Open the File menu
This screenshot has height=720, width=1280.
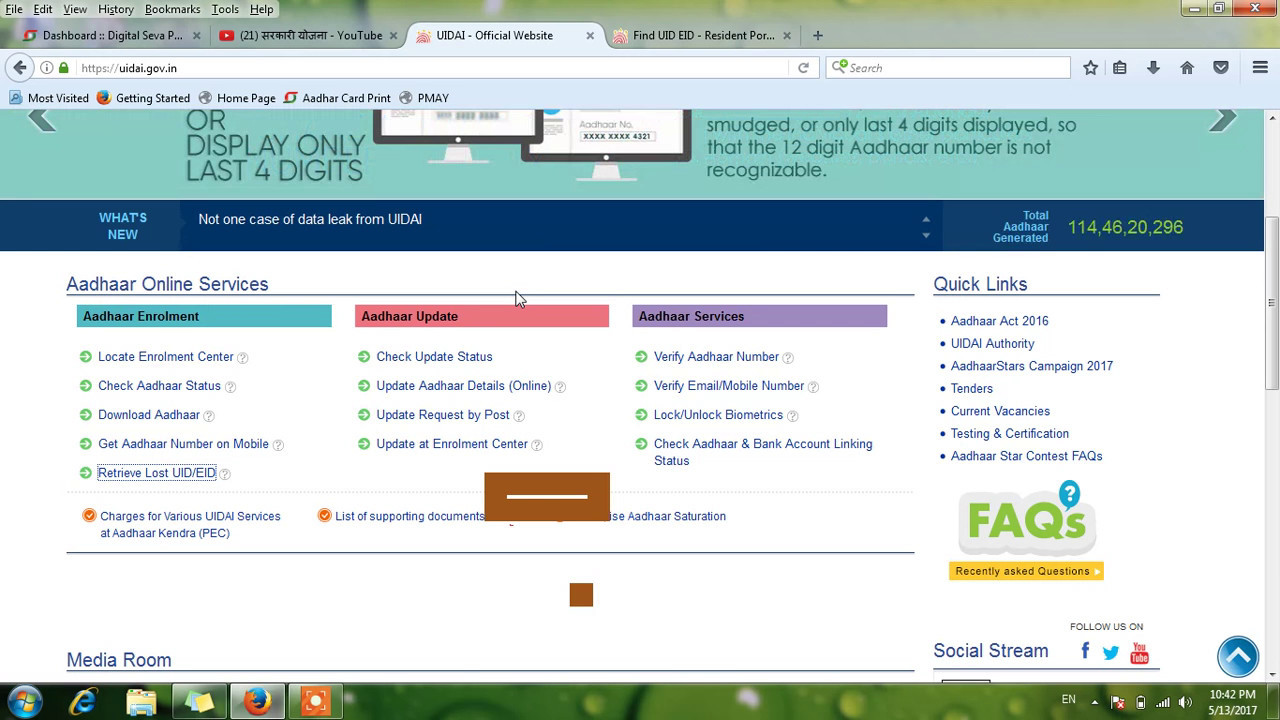tap(14, 9)
